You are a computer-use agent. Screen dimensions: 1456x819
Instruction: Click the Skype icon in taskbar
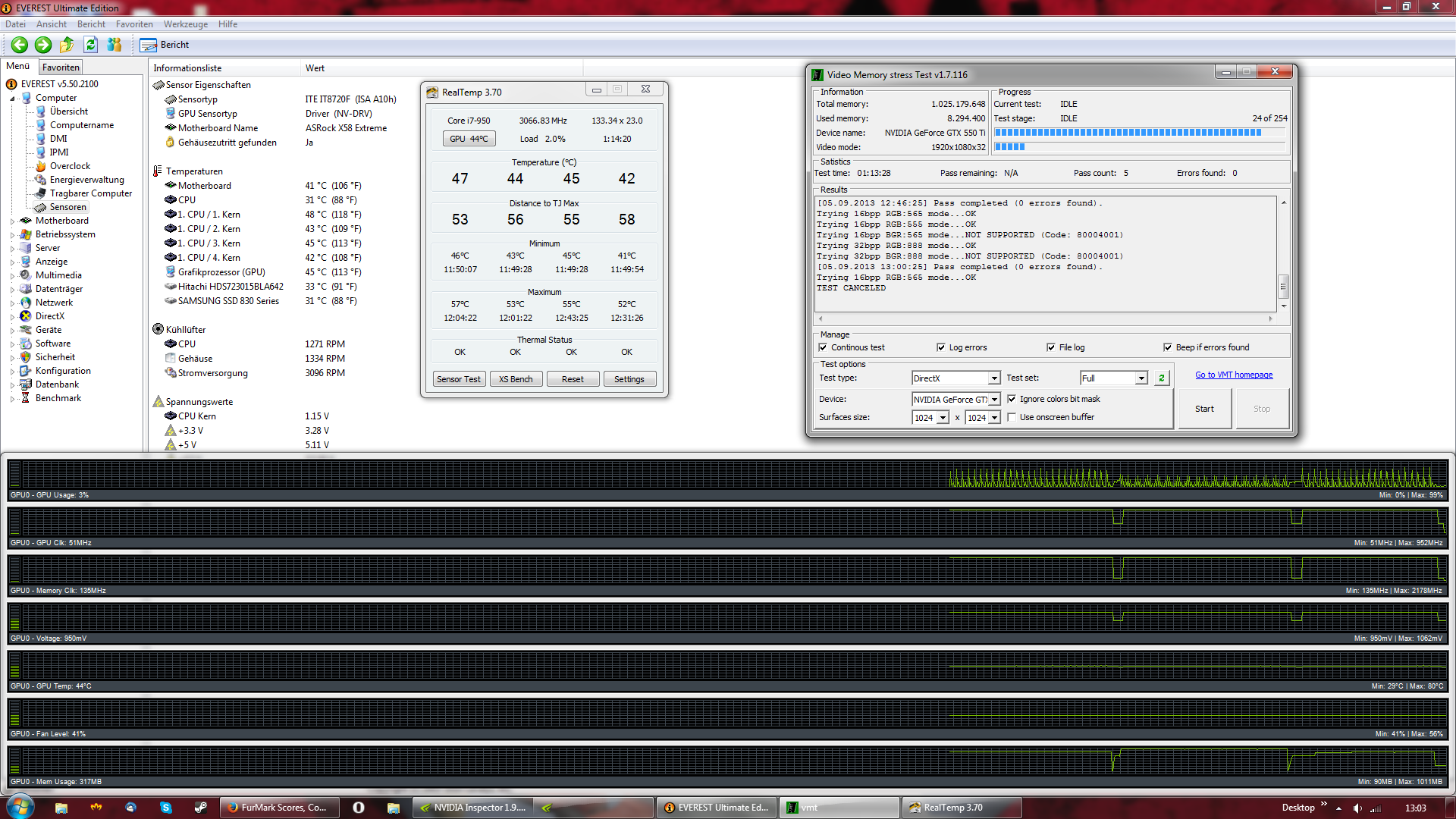165,808
